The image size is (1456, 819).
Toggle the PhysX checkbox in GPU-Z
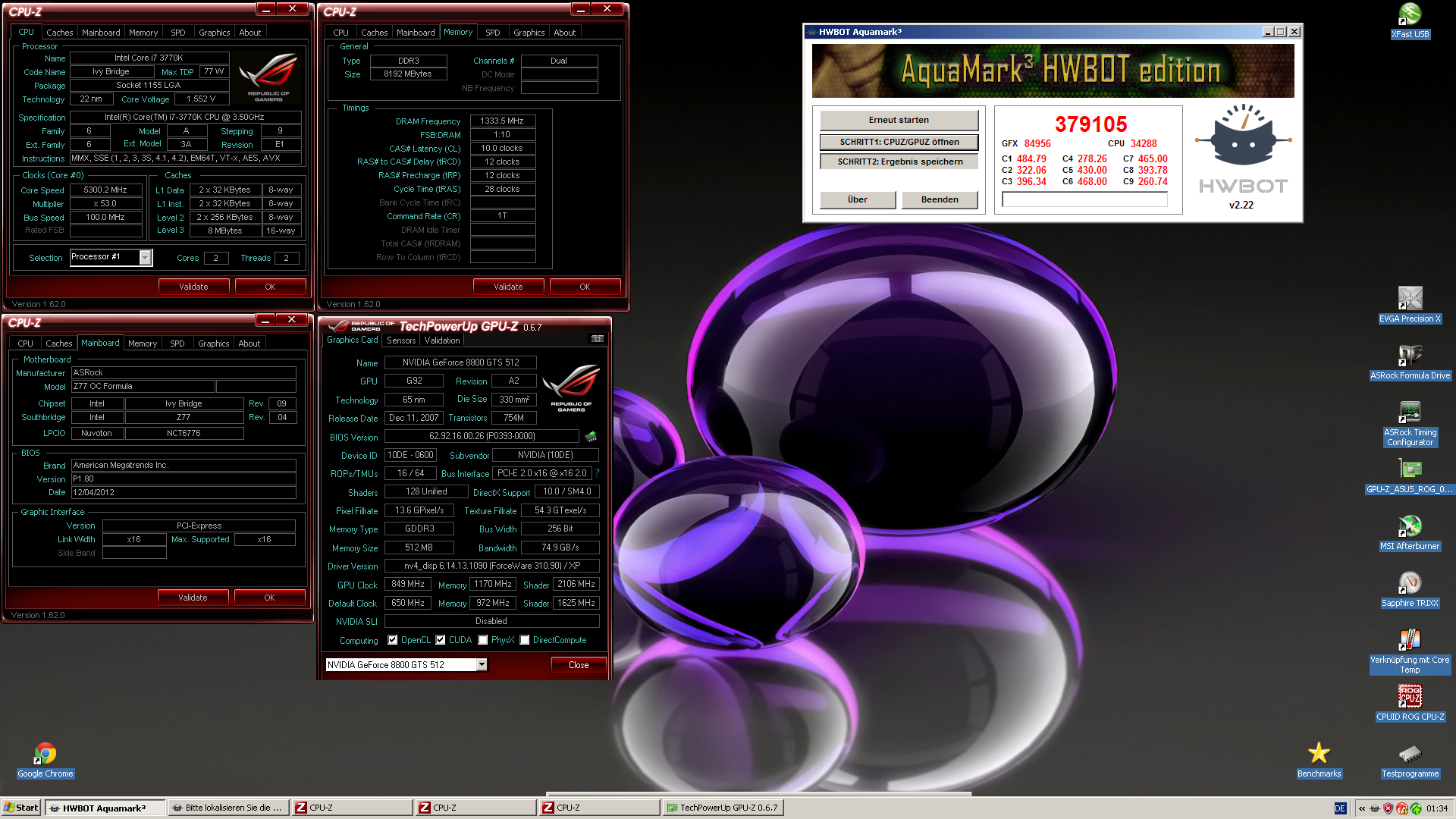(483, 640)
